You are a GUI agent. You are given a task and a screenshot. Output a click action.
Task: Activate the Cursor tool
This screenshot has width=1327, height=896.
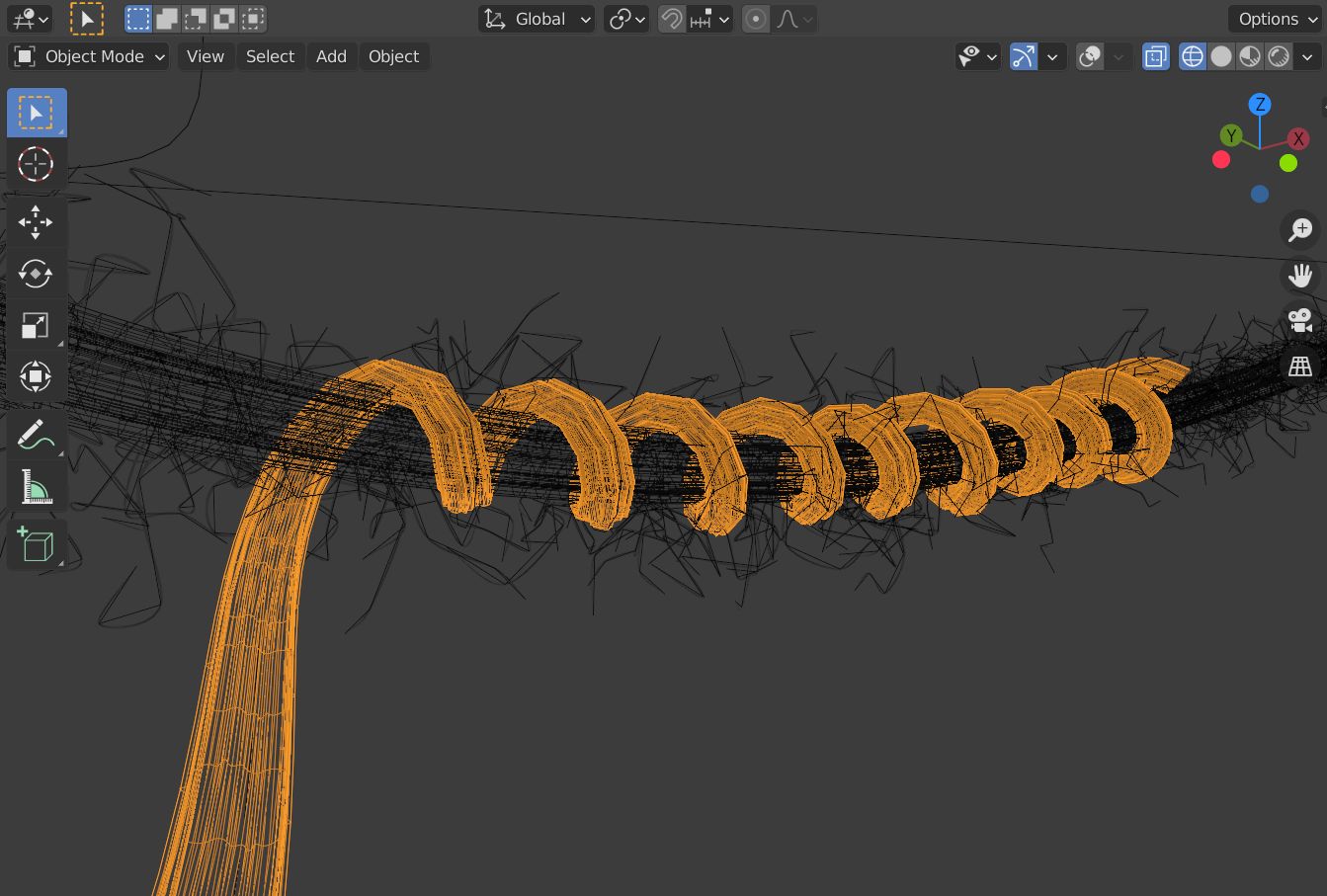pos(36,164)
